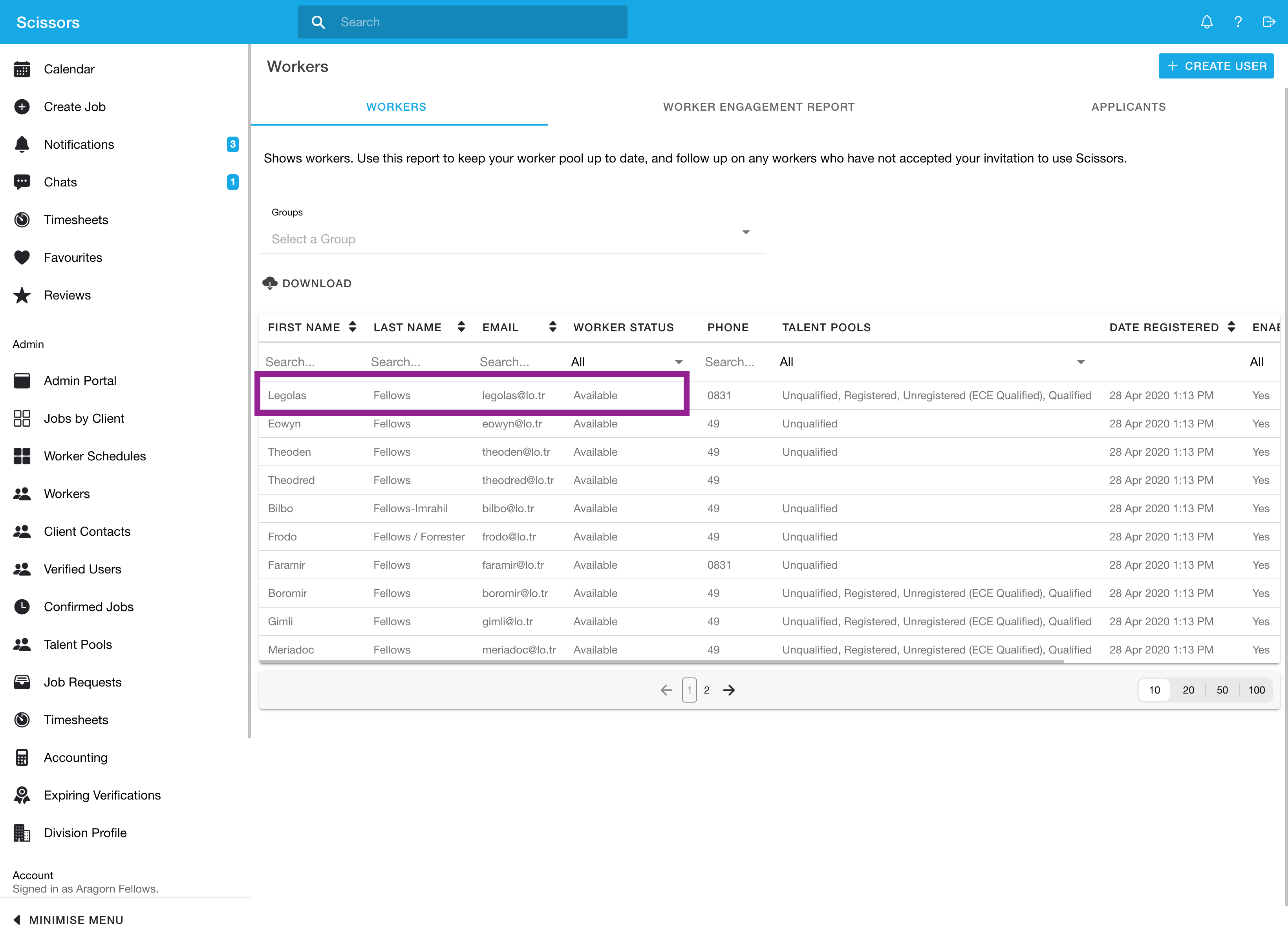Open the help question mark icon
The image size is (1288, 942).
pyautogui.click(x=1238, y=22)
